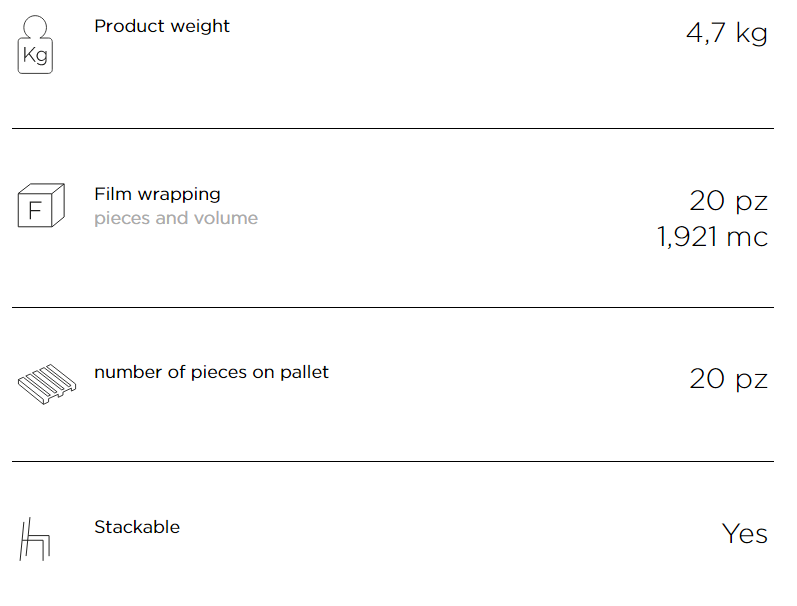The image size is (797, 606).
Task: Click the film wrapping box icon
Action: (x=41, y=205)
